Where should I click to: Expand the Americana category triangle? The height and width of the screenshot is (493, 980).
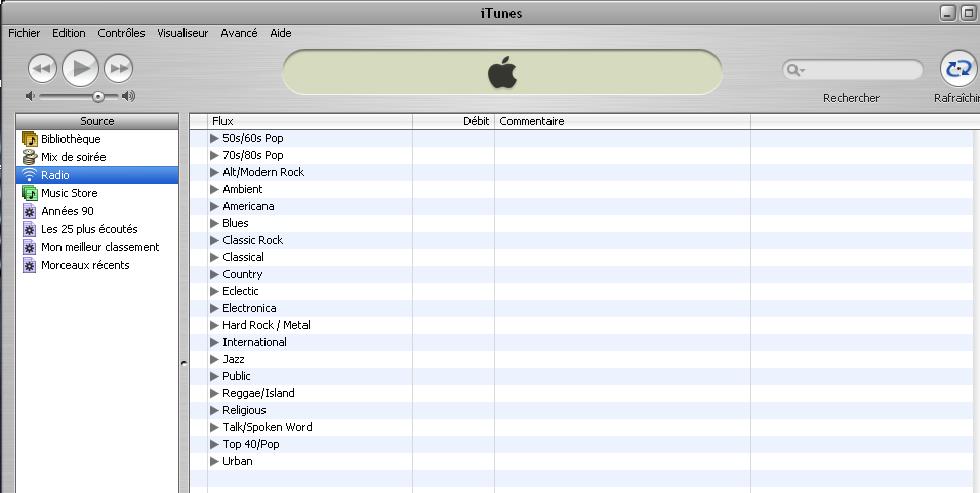pyautogui.click(x=214, y=206)
